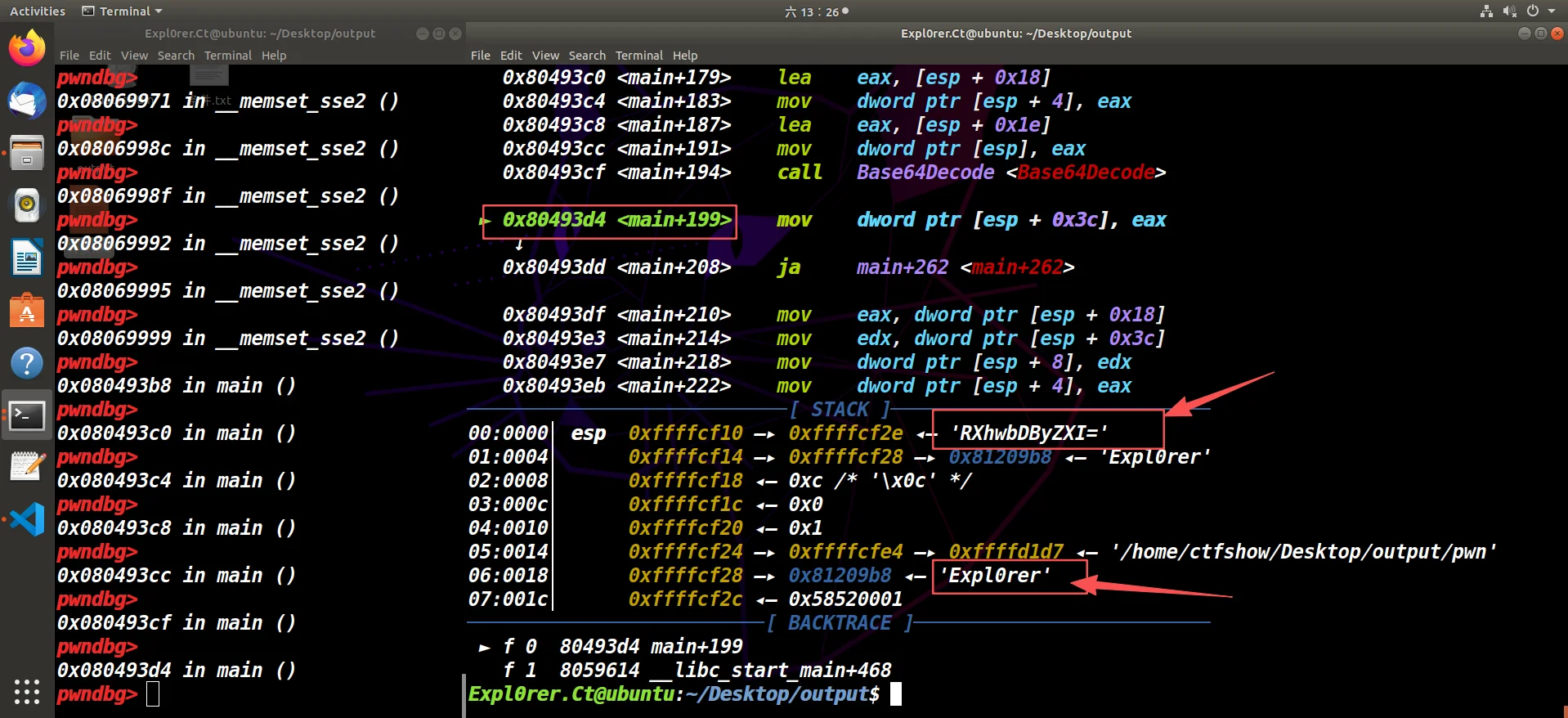Open the Help icon in dock
The width and height of the screenshot is (1568, 718).
coord(27,363)
